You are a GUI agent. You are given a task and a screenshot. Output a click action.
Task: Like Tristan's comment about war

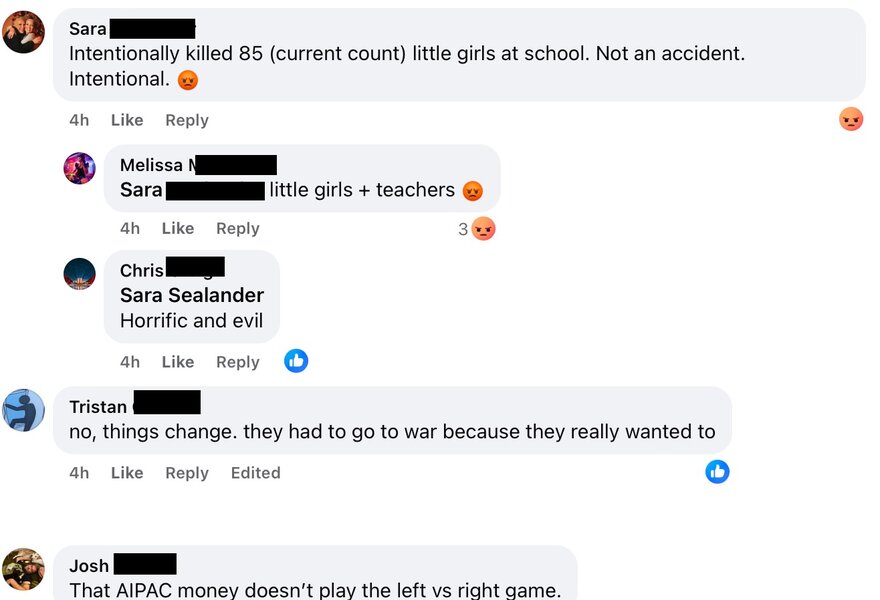(127, 473)
